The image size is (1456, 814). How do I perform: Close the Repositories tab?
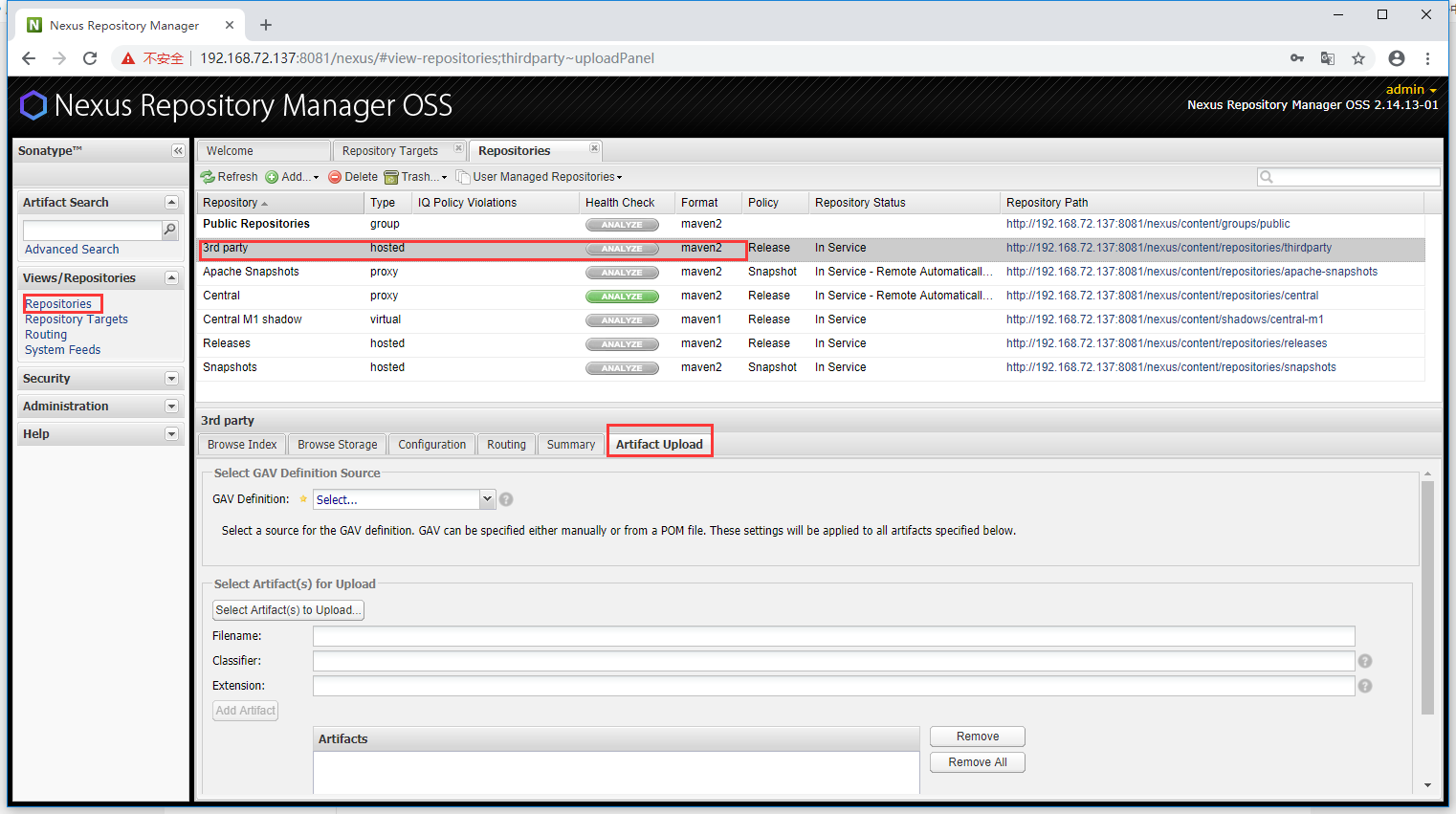(594, 148)
